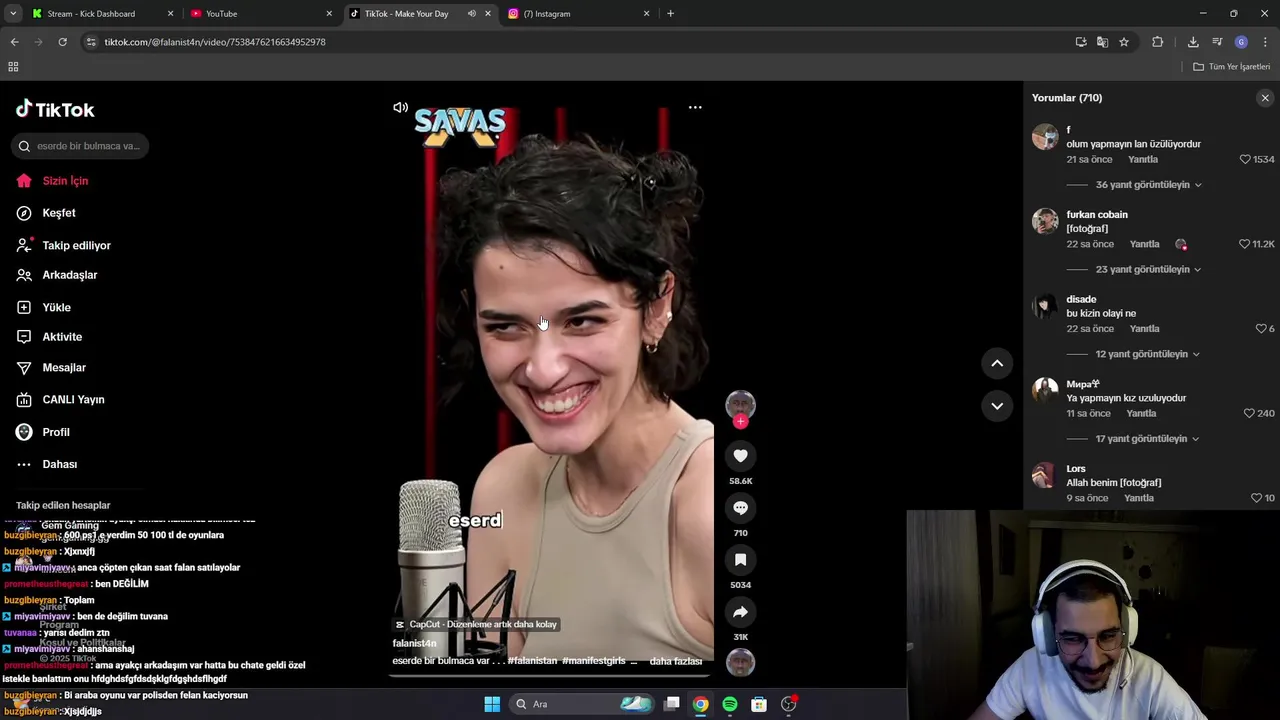
Task: Bookmark the video to favorites
Action: click(x=740, y=560)
